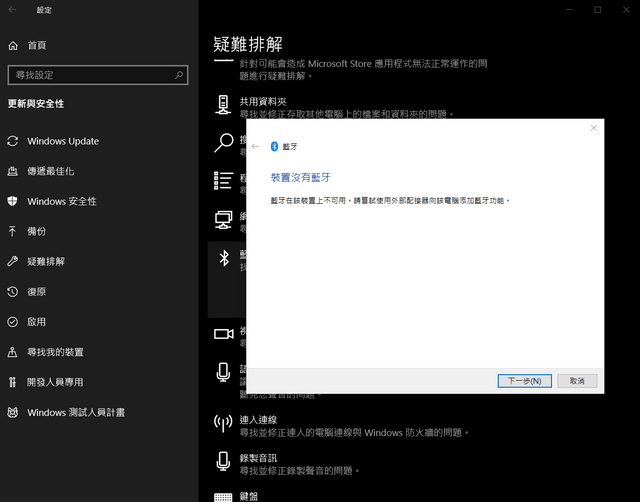Click the wrench icon for 疑難排解

pyautogui.click(x=13, y=262)
